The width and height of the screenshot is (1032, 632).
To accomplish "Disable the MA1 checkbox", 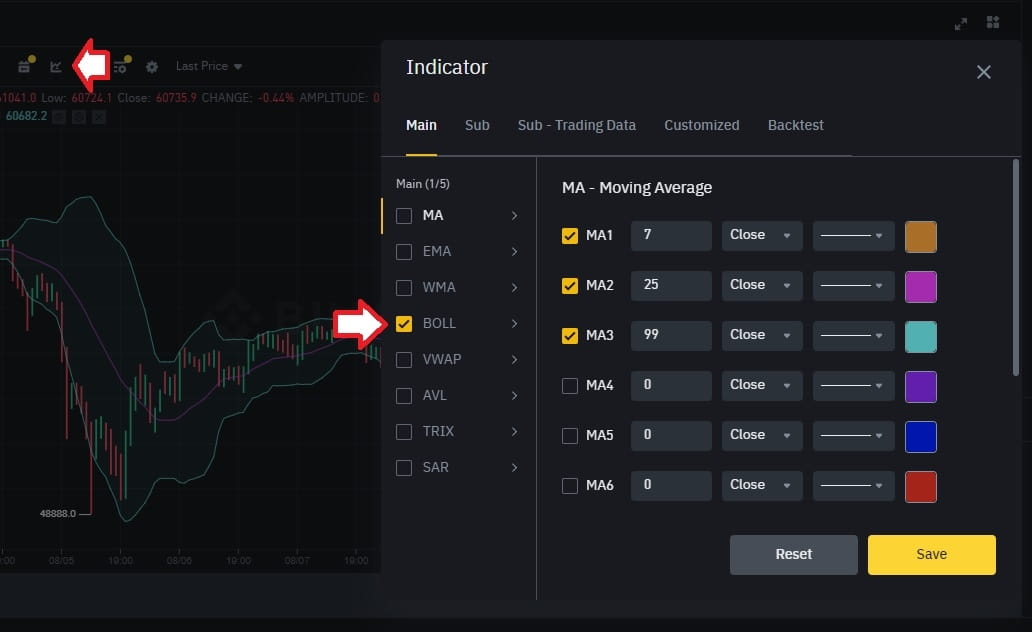I will click(570, 236).
